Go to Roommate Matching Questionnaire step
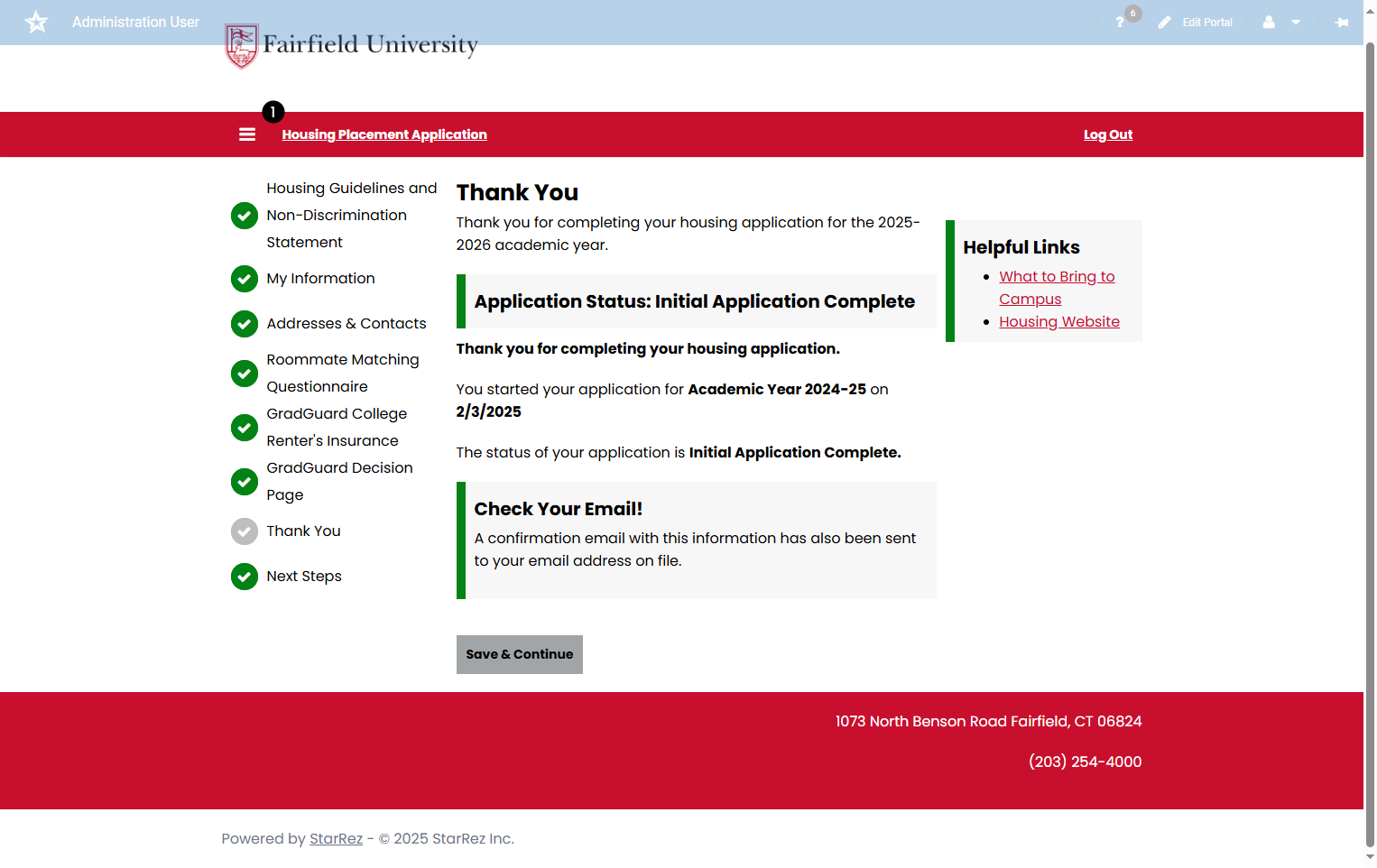The image size is (1377, 868). click(x=343, y=374)
